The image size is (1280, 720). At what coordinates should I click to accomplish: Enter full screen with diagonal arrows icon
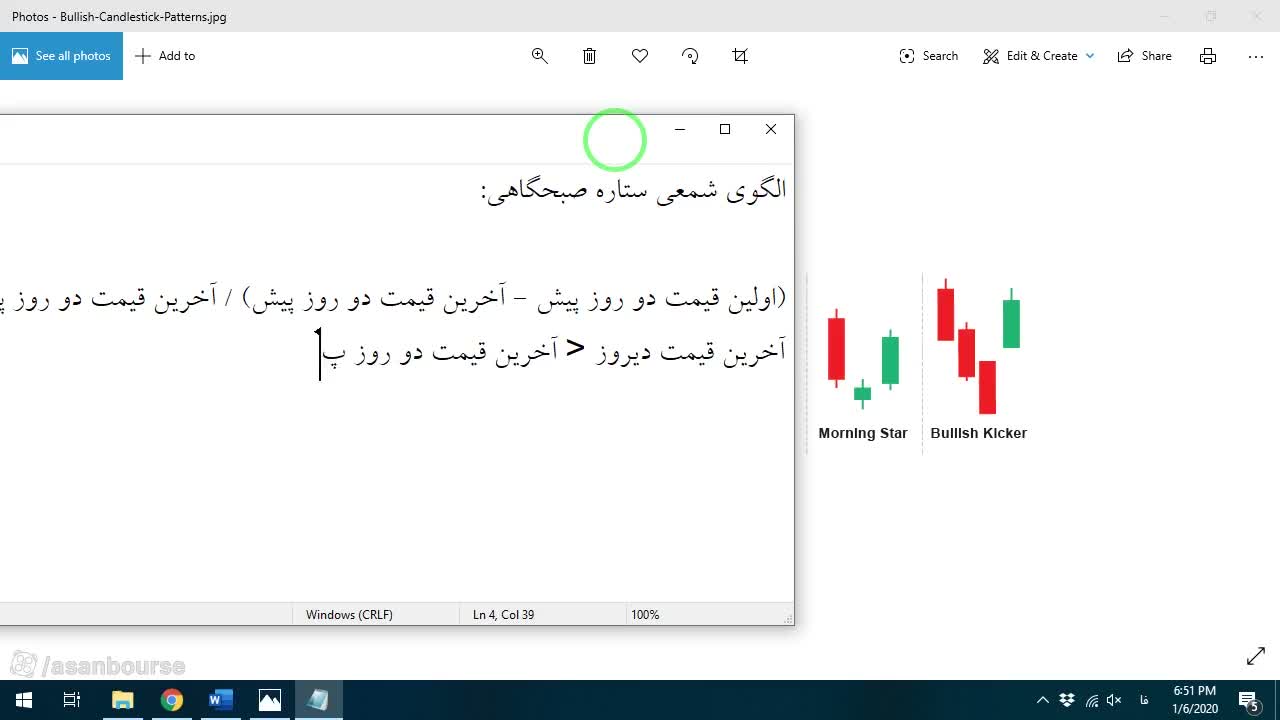click(1256, 656)
